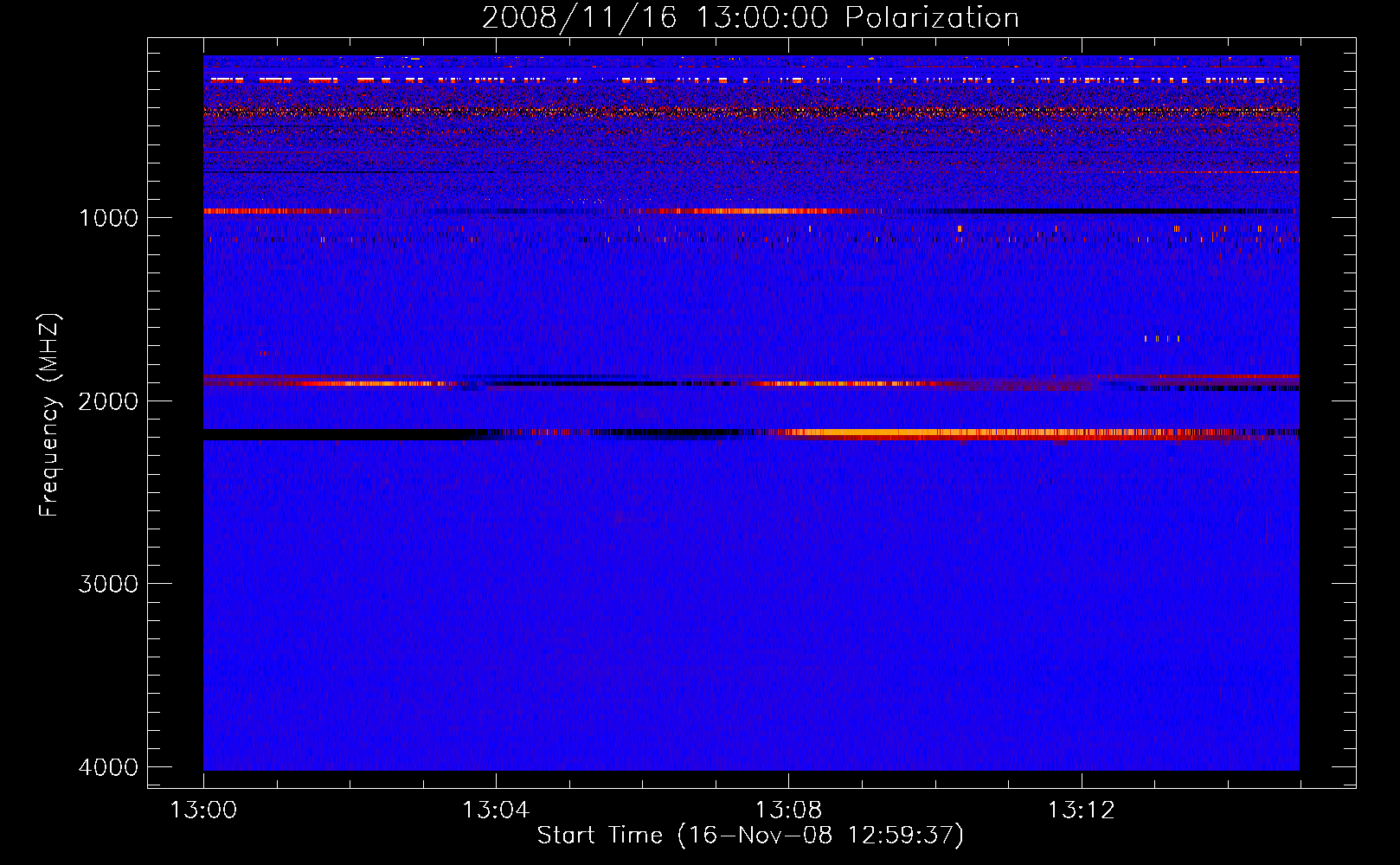
Task: Click the "Start Time (16-Nov-08 12:59:37)" label
Action: 750,836
